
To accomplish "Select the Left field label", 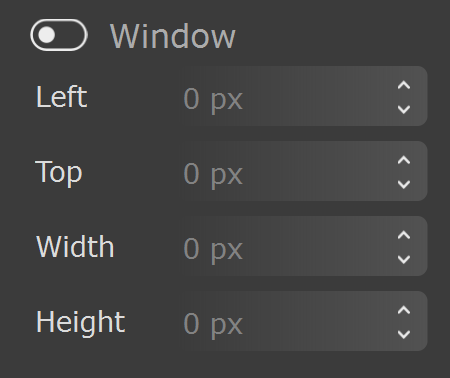I will click(x=61, y=97).
